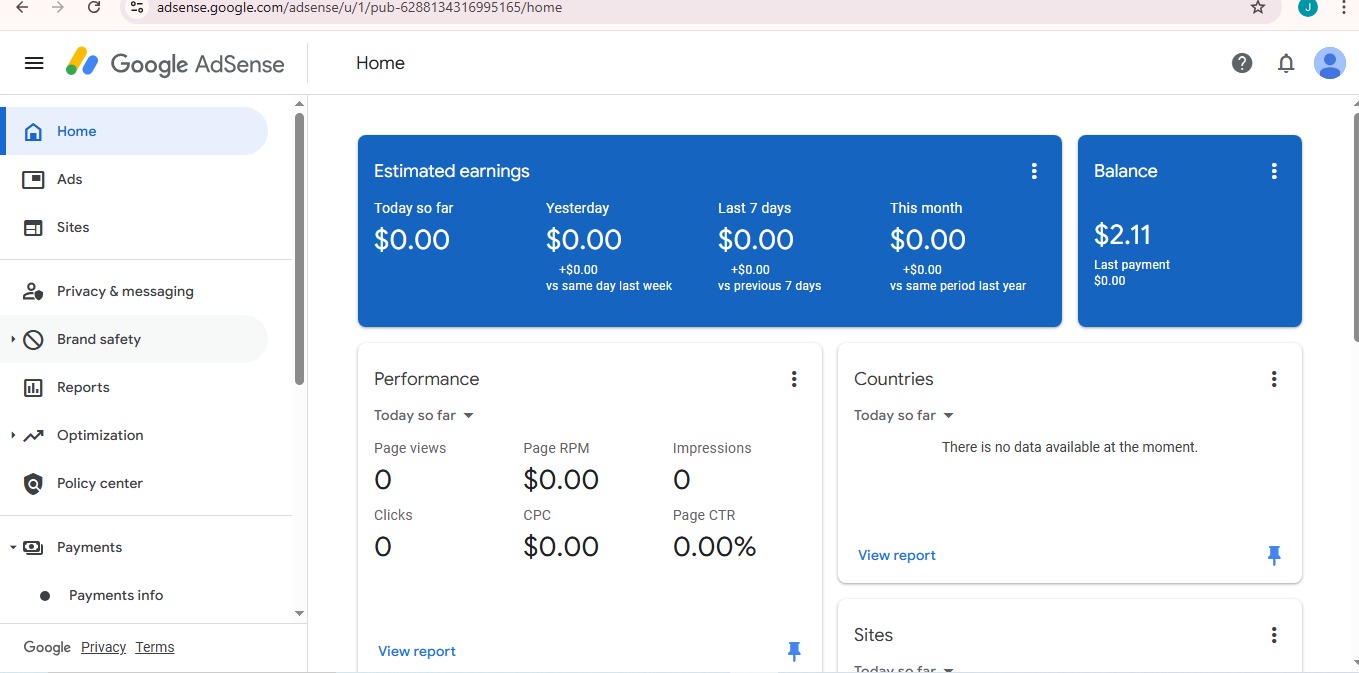Screen dimensions: 1359x673
Task: Open Reports in the sidebar
Action: click(x=134, y=387)
